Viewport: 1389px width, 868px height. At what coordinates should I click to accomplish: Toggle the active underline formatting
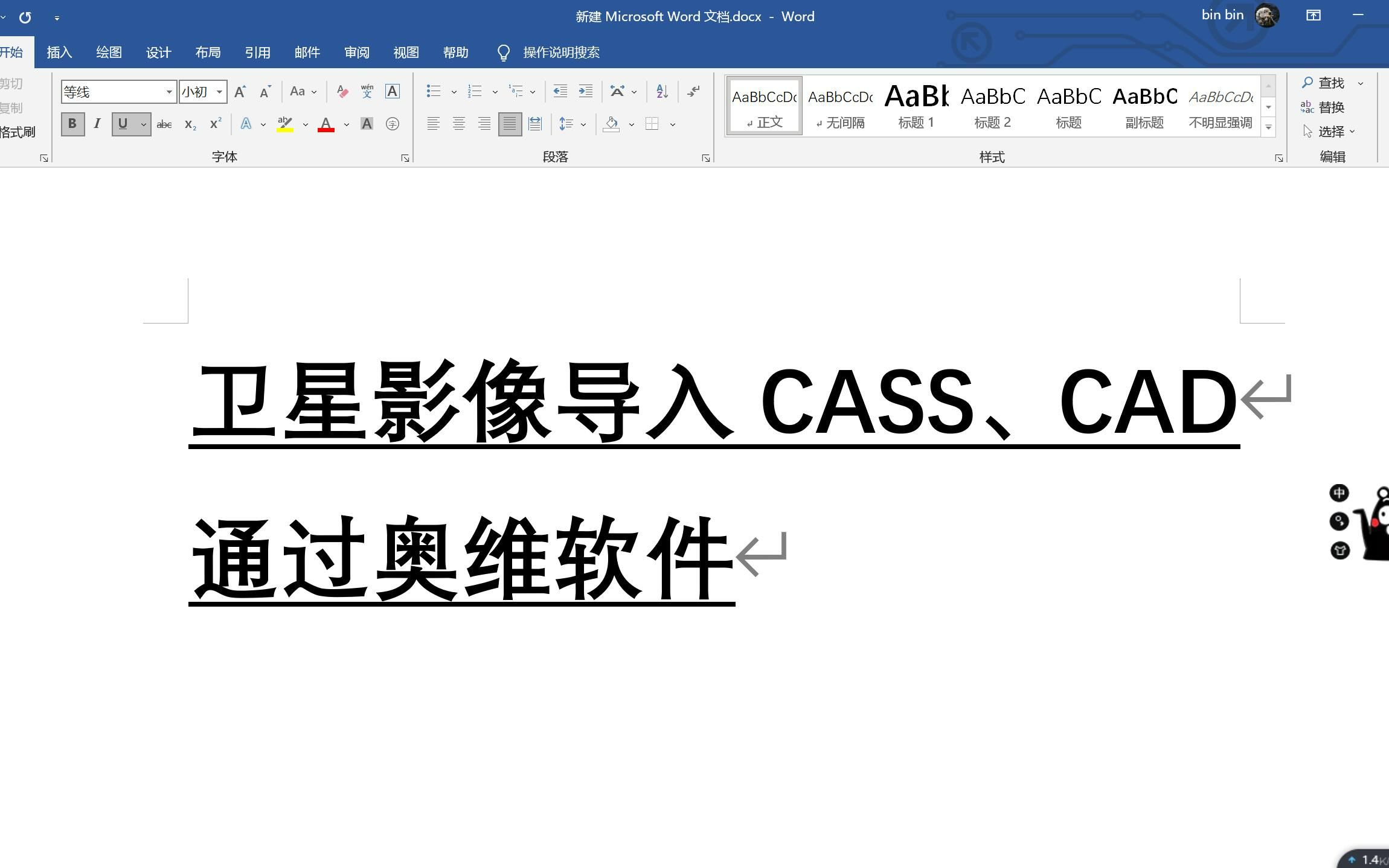pos(123,124)
